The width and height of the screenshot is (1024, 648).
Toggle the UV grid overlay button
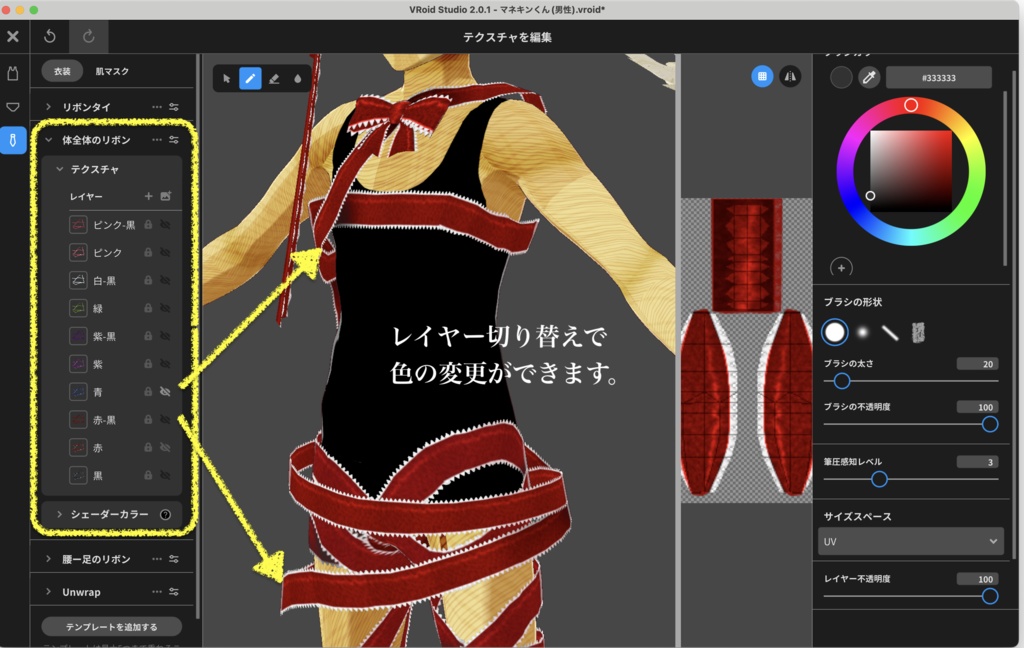coord(760,76)
